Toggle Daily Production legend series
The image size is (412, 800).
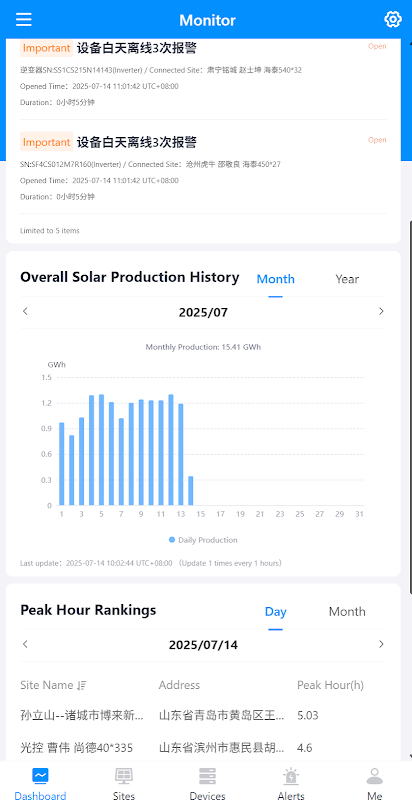point(203,540)
